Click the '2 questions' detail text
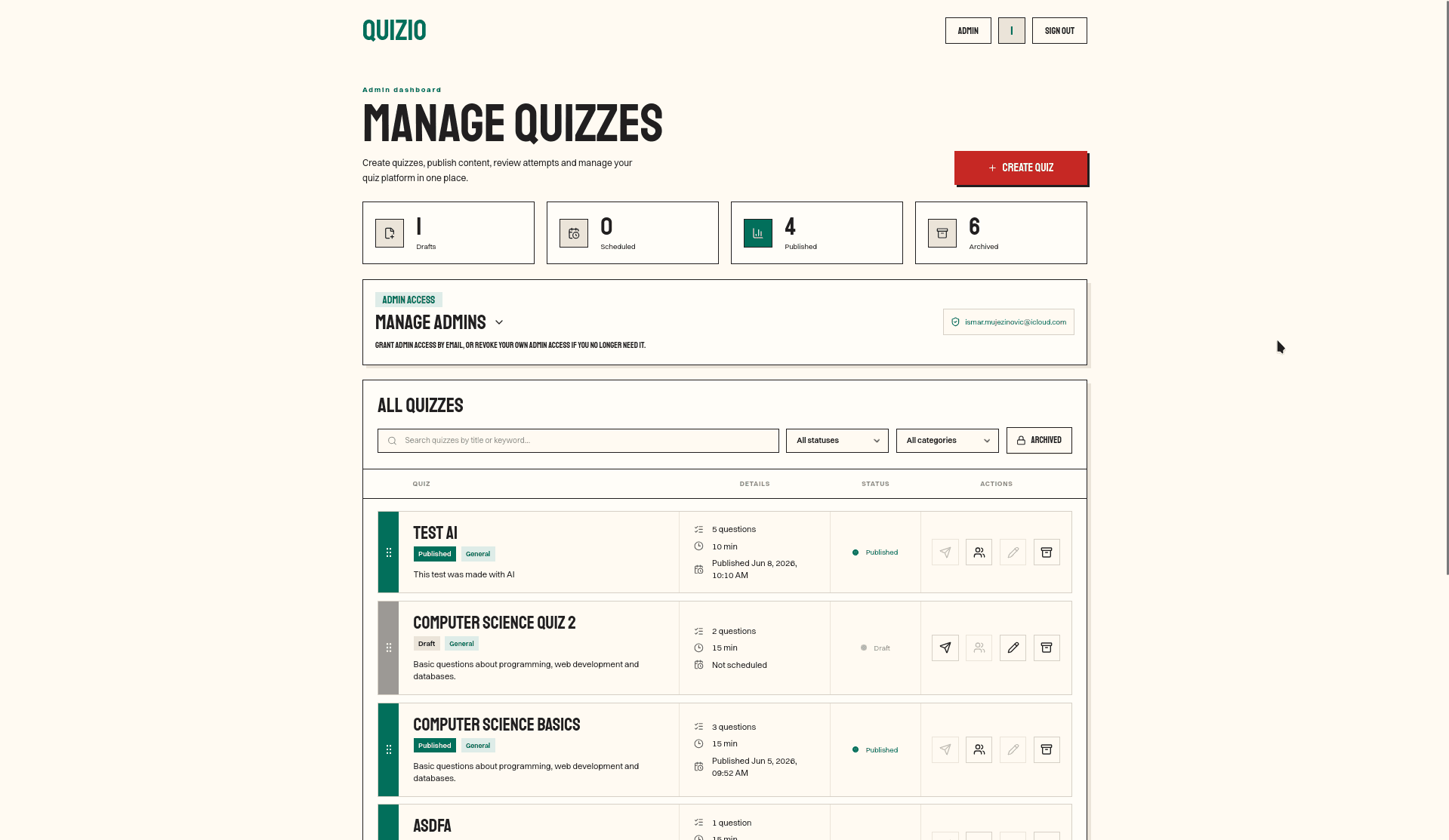This screenshot has height=840, width=1449. tap(734, 631)
